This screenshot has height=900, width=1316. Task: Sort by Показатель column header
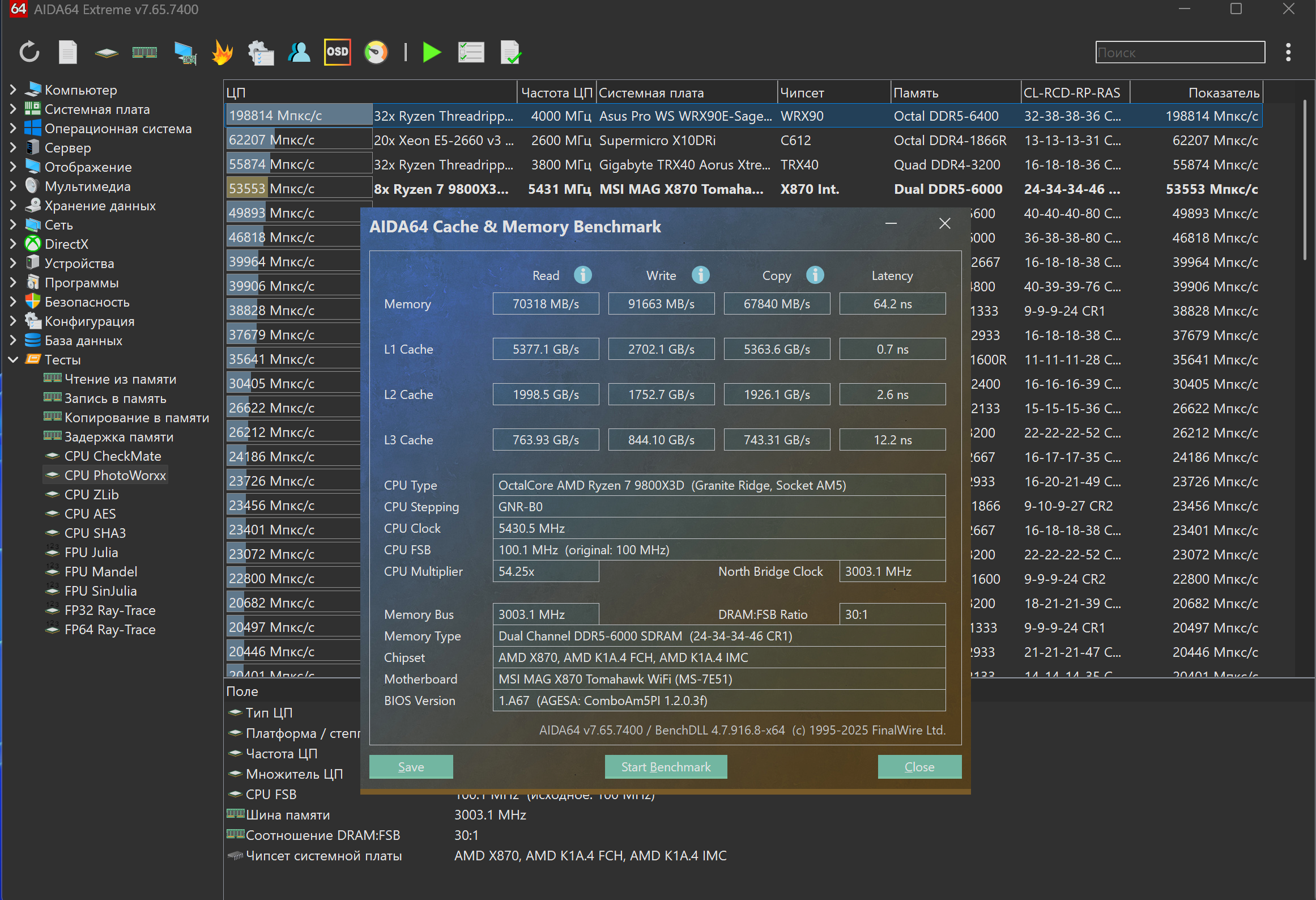[x=1223, y=92]
